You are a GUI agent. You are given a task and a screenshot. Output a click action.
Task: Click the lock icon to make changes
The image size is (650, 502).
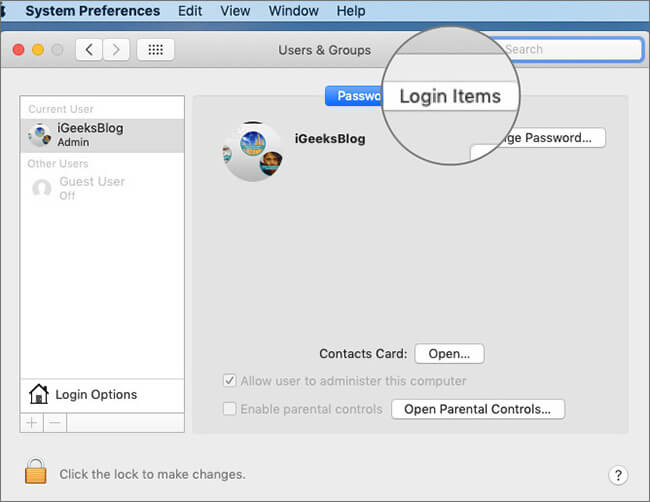click(x=35, y=472)
